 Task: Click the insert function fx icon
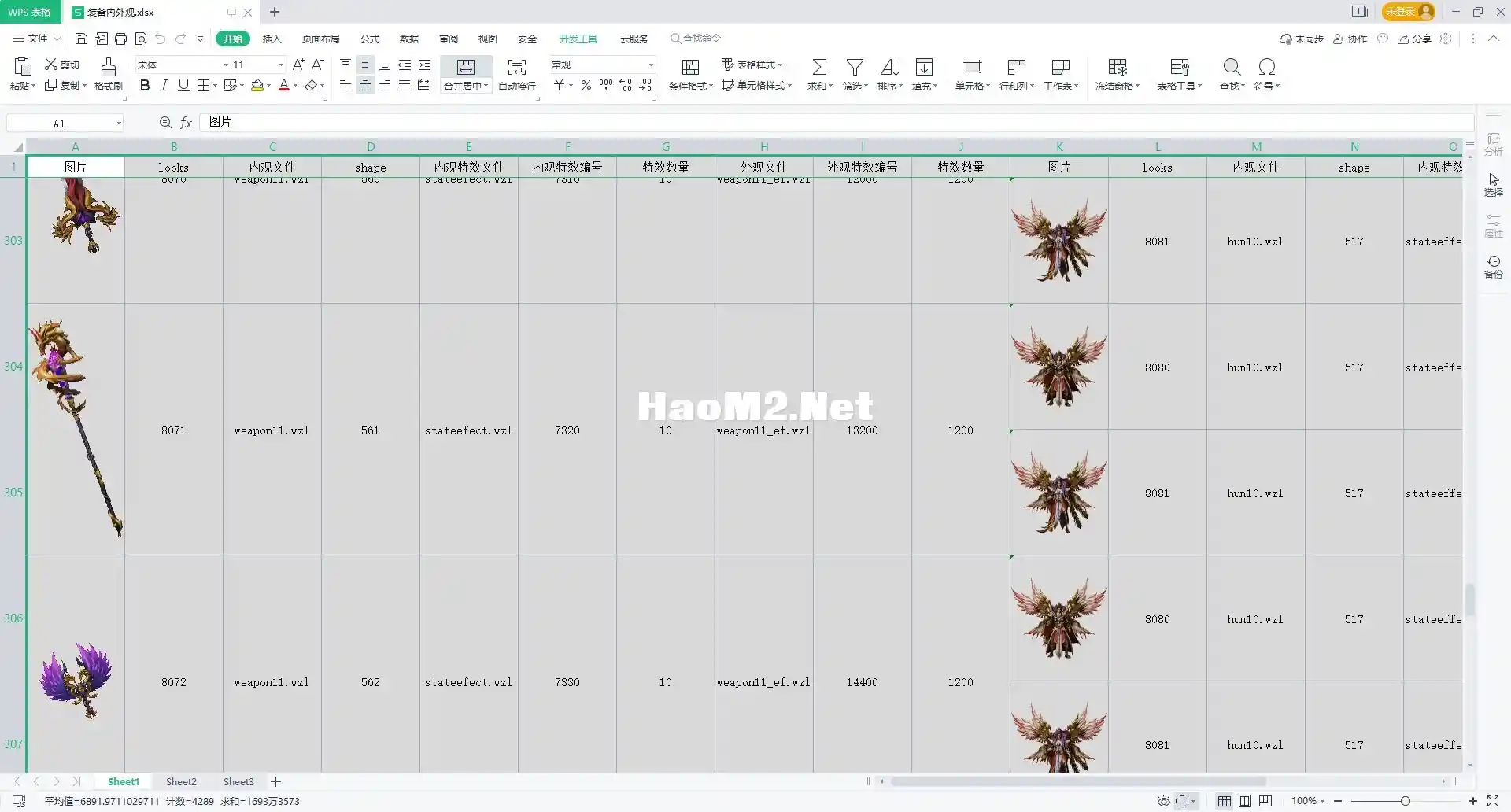pyautogui.click(x=187, y=123)
